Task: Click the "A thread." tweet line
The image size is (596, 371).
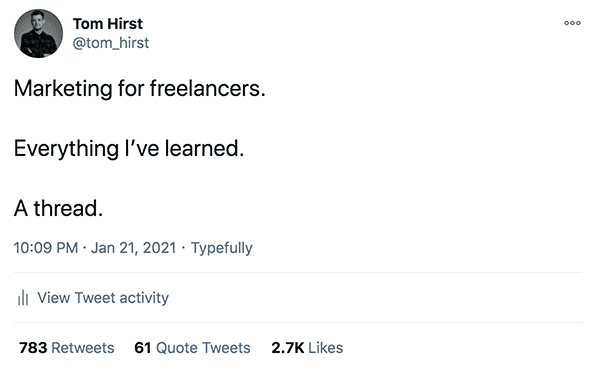Action: [x=59, y=208]
